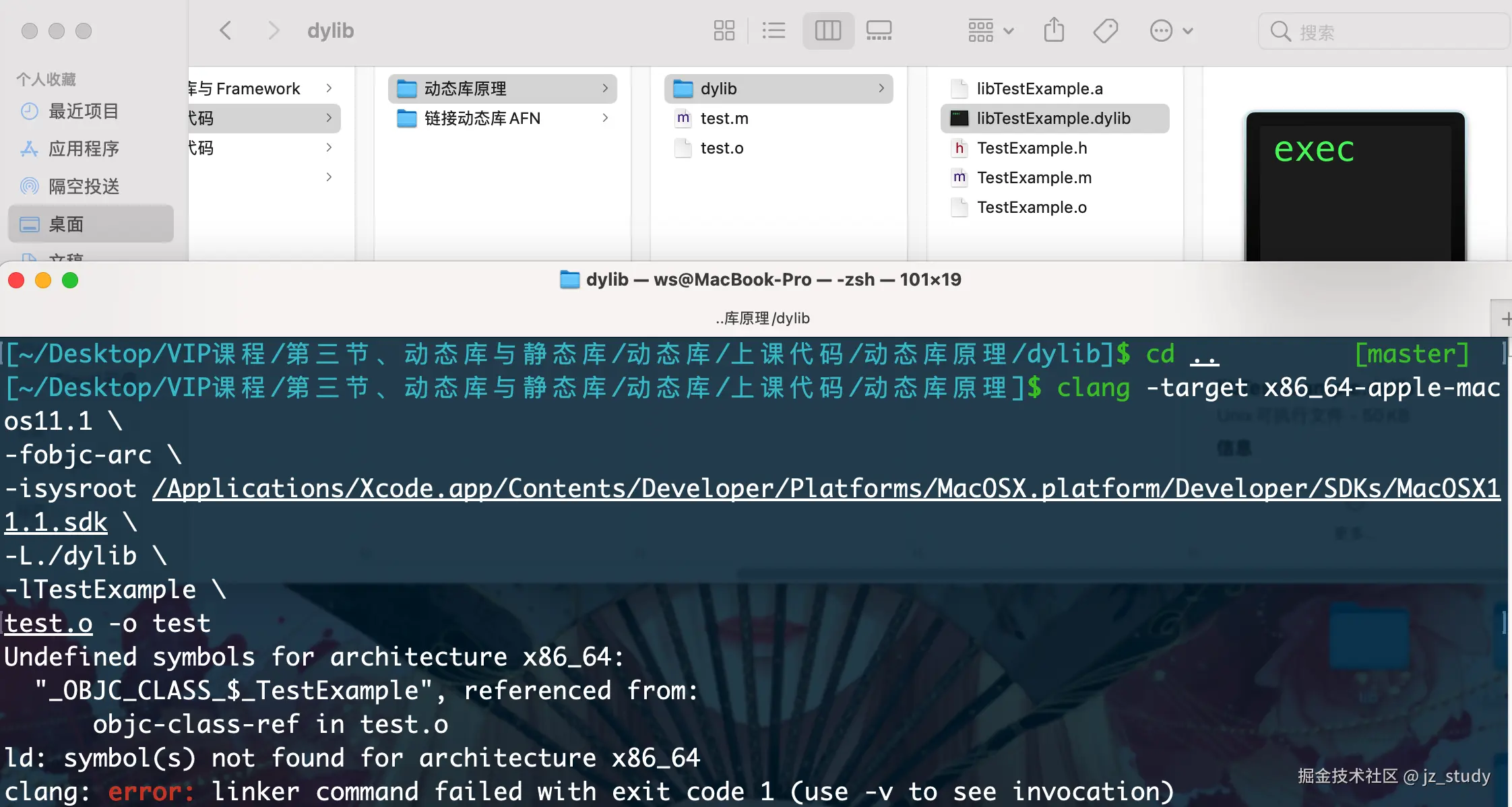The height and width of the screenshot is (807, 1512).
Task: Go back with the left chevron
Action: pyautogui.click(x=226, y=30)
